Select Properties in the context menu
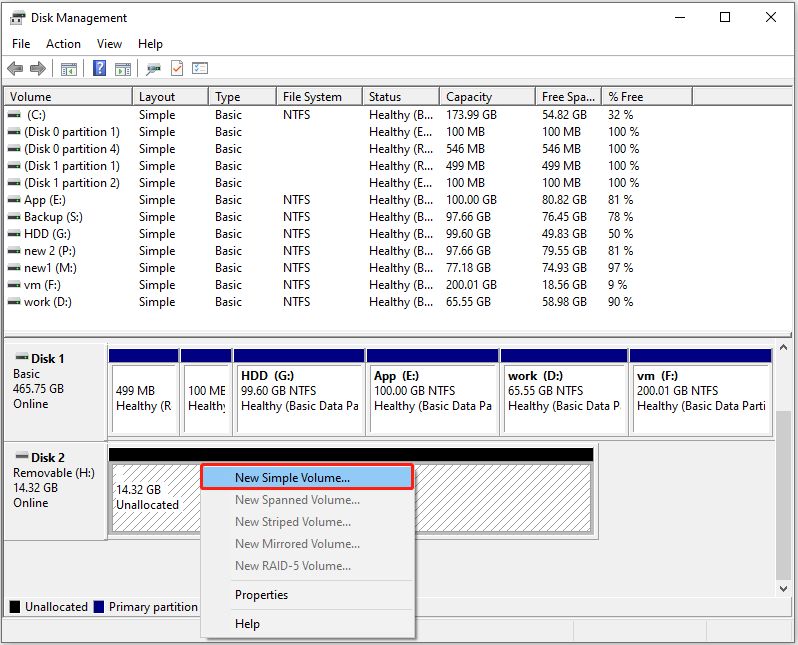The height and width of the screenshot is (645, 798). 307,595
